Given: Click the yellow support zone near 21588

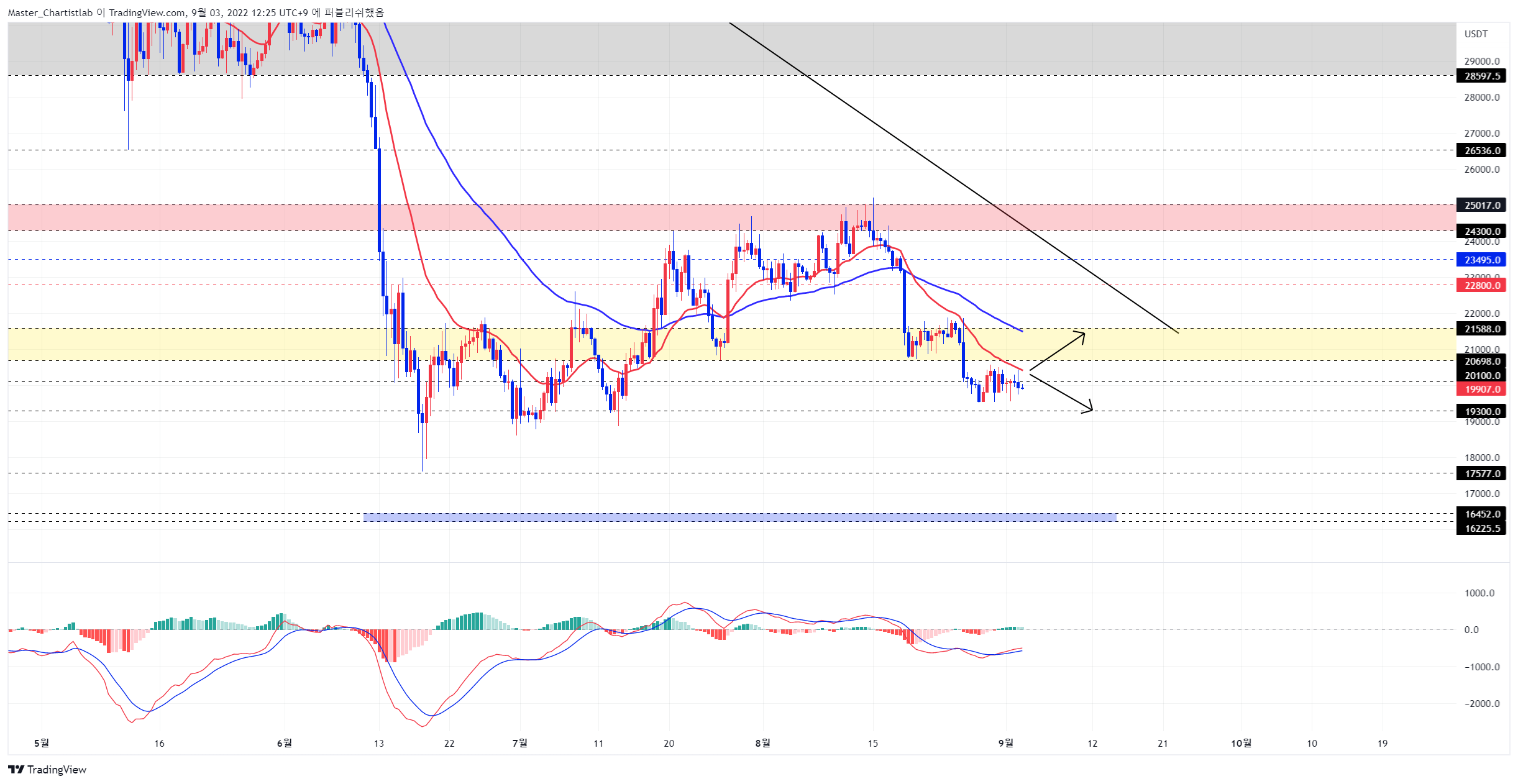Looking at the screenshot, I should [732, 344].
